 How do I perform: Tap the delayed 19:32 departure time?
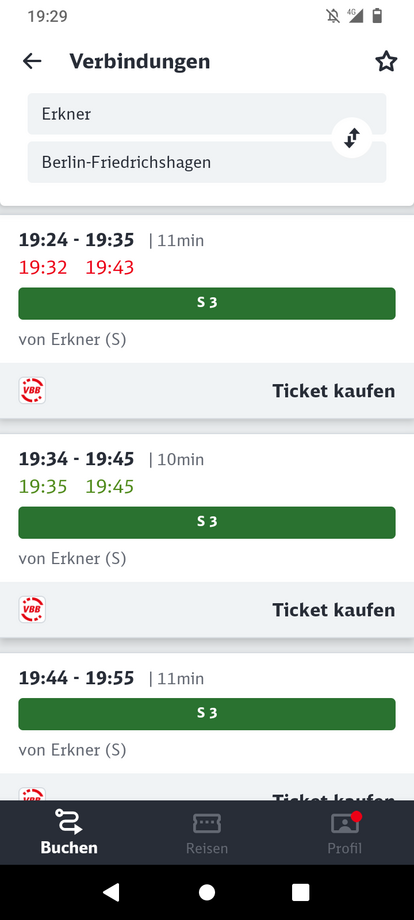point(43,268)
